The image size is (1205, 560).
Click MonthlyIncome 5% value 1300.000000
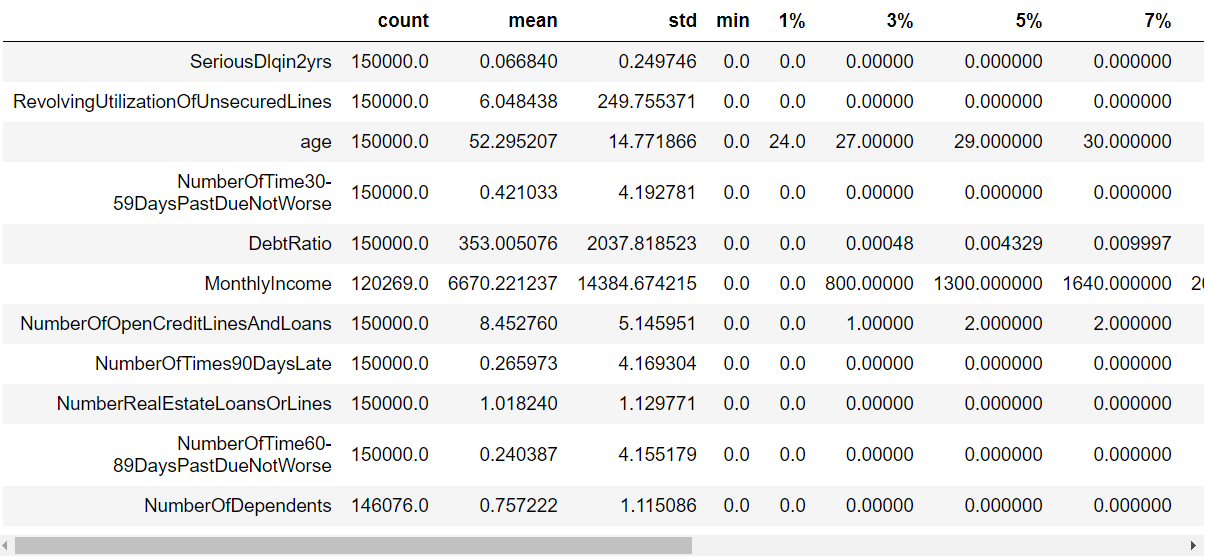(x=989, y=283)
